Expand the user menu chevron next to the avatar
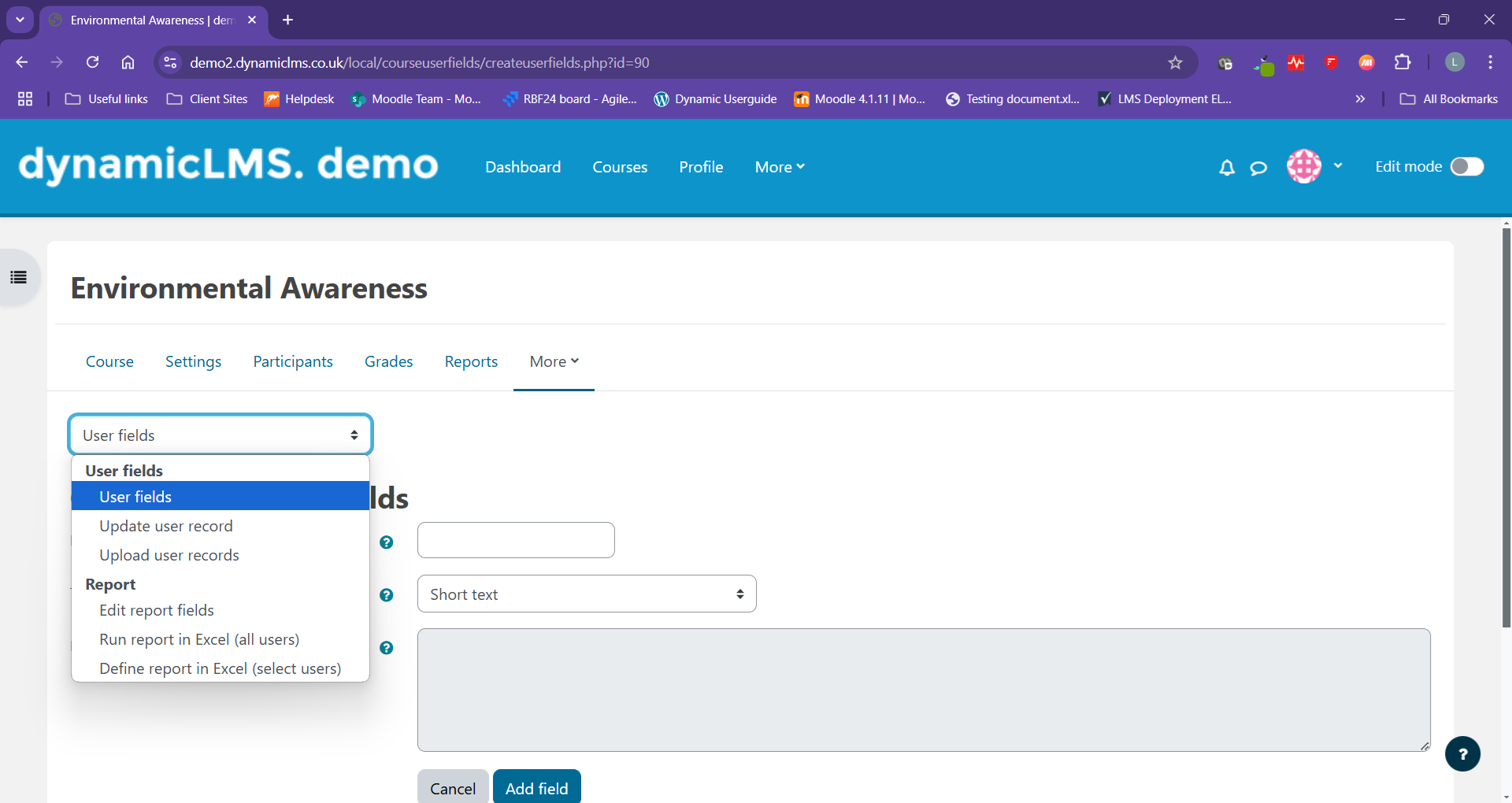Screen dimensions: 1512x803 coord(1338,165)
